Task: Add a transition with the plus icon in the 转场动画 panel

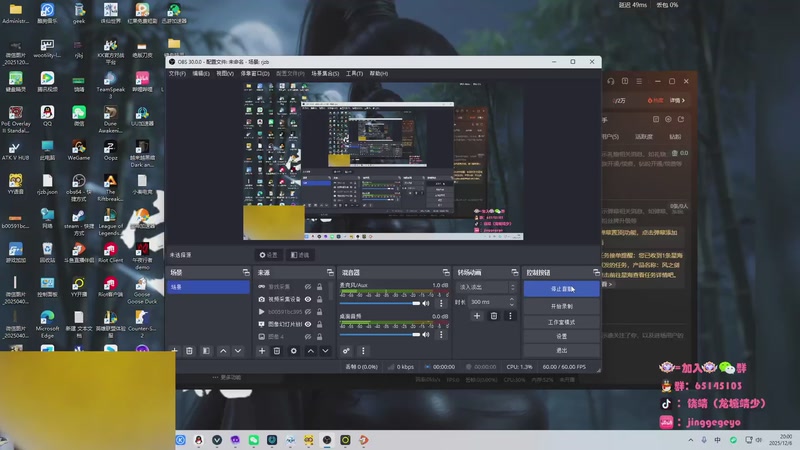Action: [x=477, y=316]
